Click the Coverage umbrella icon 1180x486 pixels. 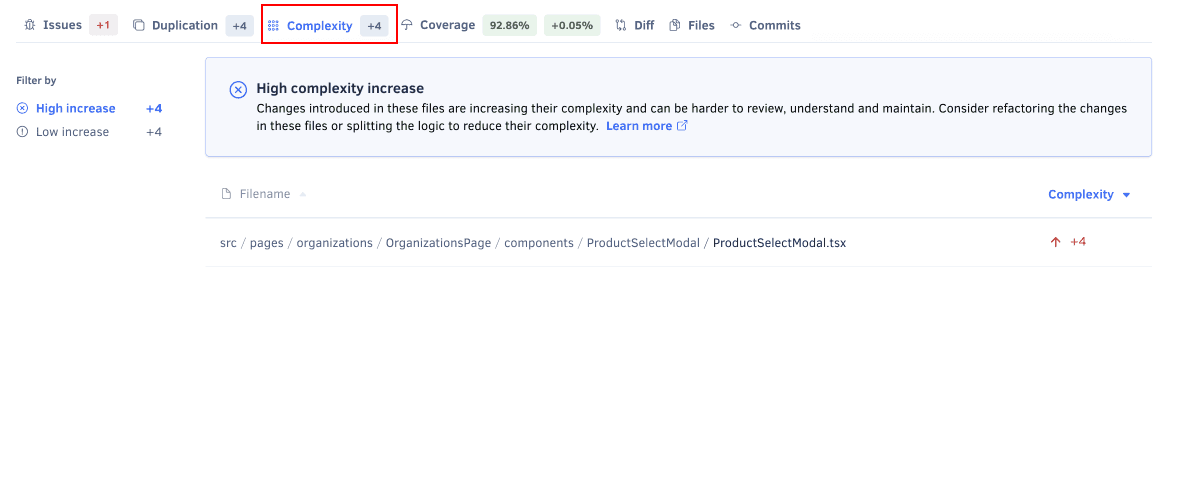click(x=407, y=25)
